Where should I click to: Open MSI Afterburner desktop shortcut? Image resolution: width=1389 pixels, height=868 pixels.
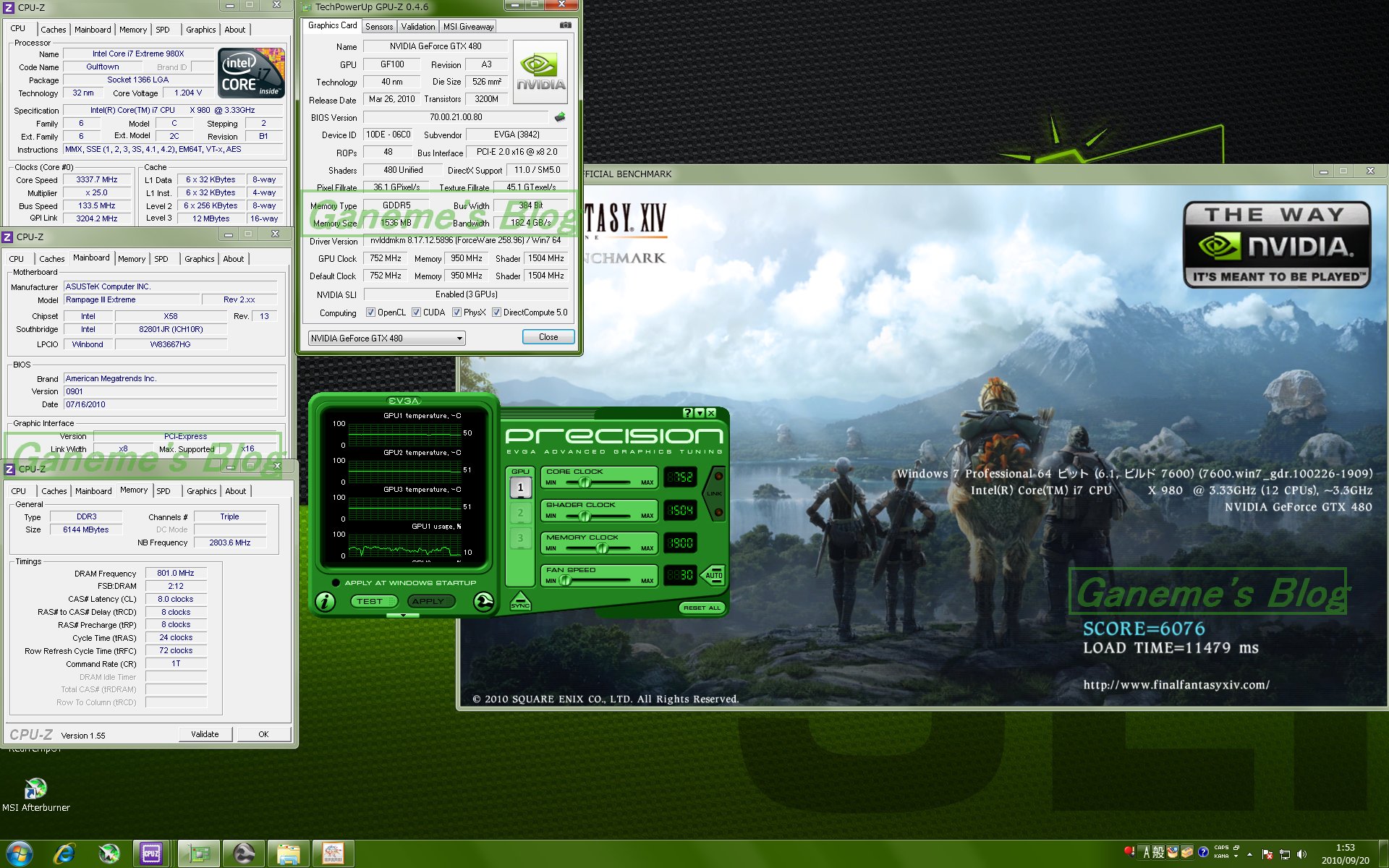(x=35, y=789)
